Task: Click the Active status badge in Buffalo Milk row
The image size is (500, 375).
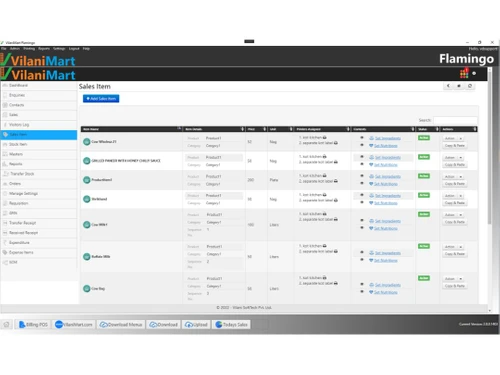Action: (x=424, y=246)
